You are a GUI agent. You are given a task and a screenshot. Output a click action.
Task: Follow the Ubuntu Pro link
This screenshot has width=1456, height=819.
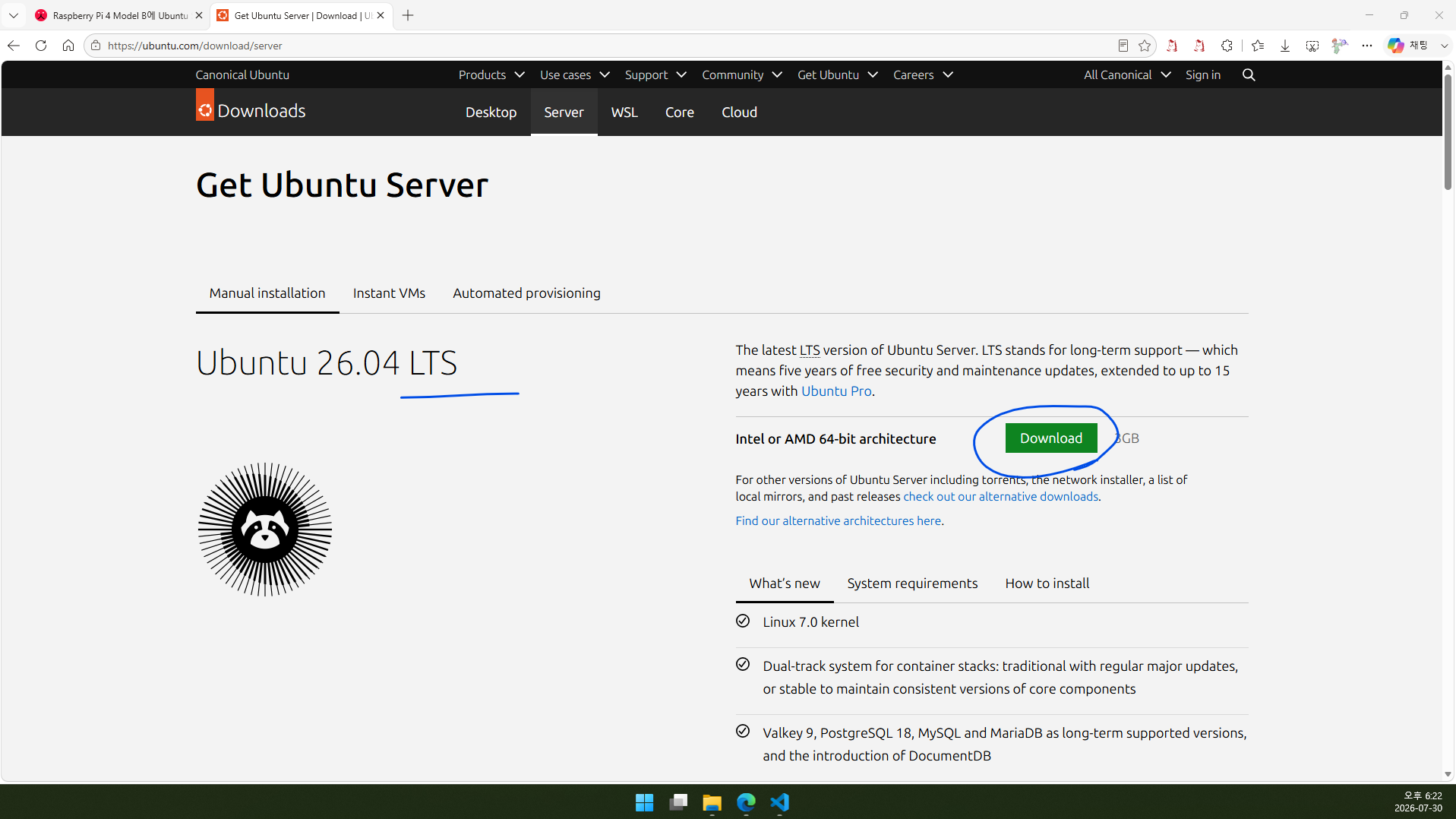[836, 391]
